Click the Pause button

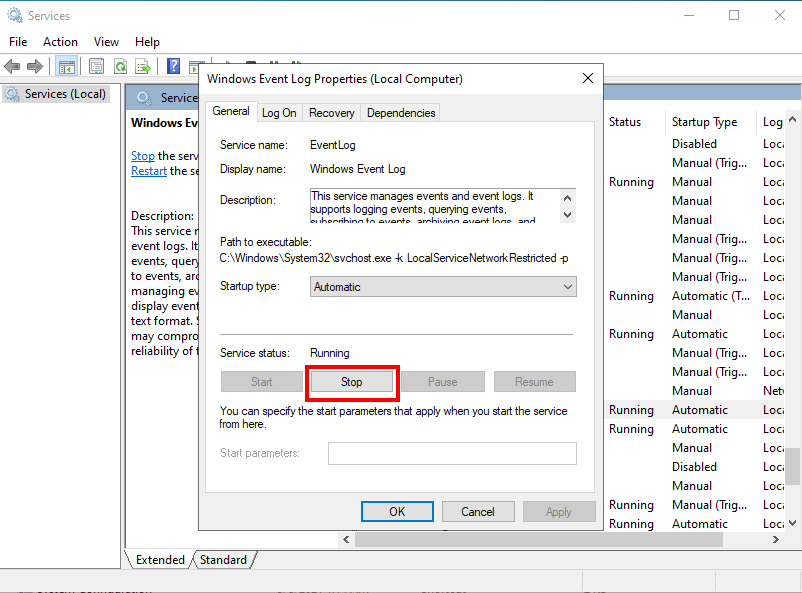tap(443, 382)
